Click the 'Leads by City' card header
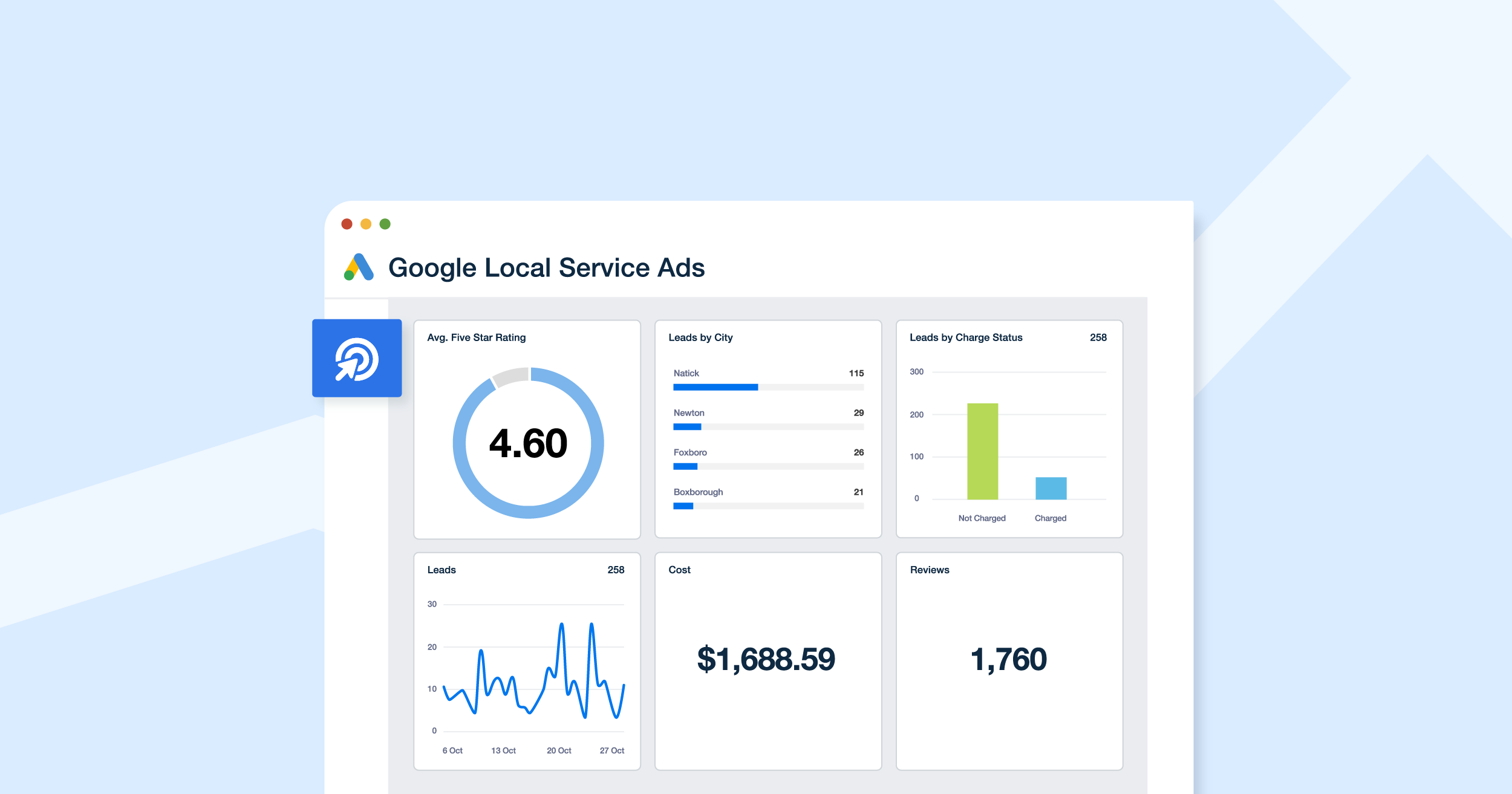 pyautogui.click(x=700, y=337)
